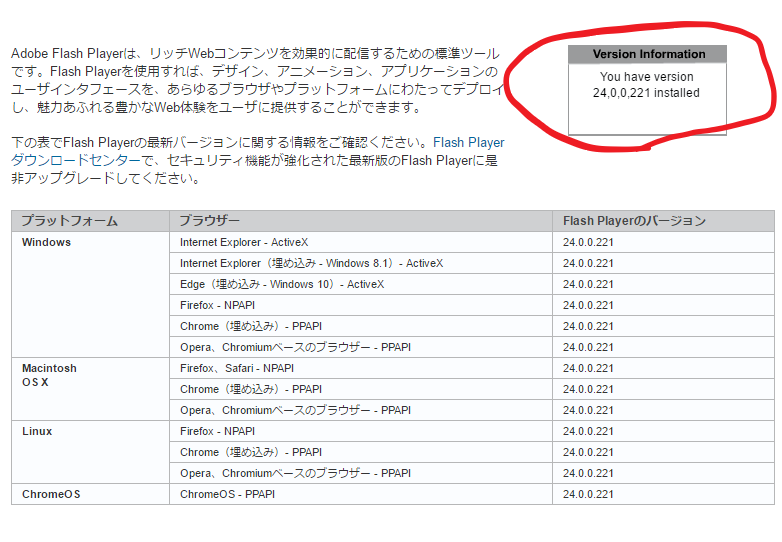The height and width of the screenshot is (542, 782).
Task: Select version 24.0.0.221 for Macintosh Opera PPAPI
Action: [663, 410]
